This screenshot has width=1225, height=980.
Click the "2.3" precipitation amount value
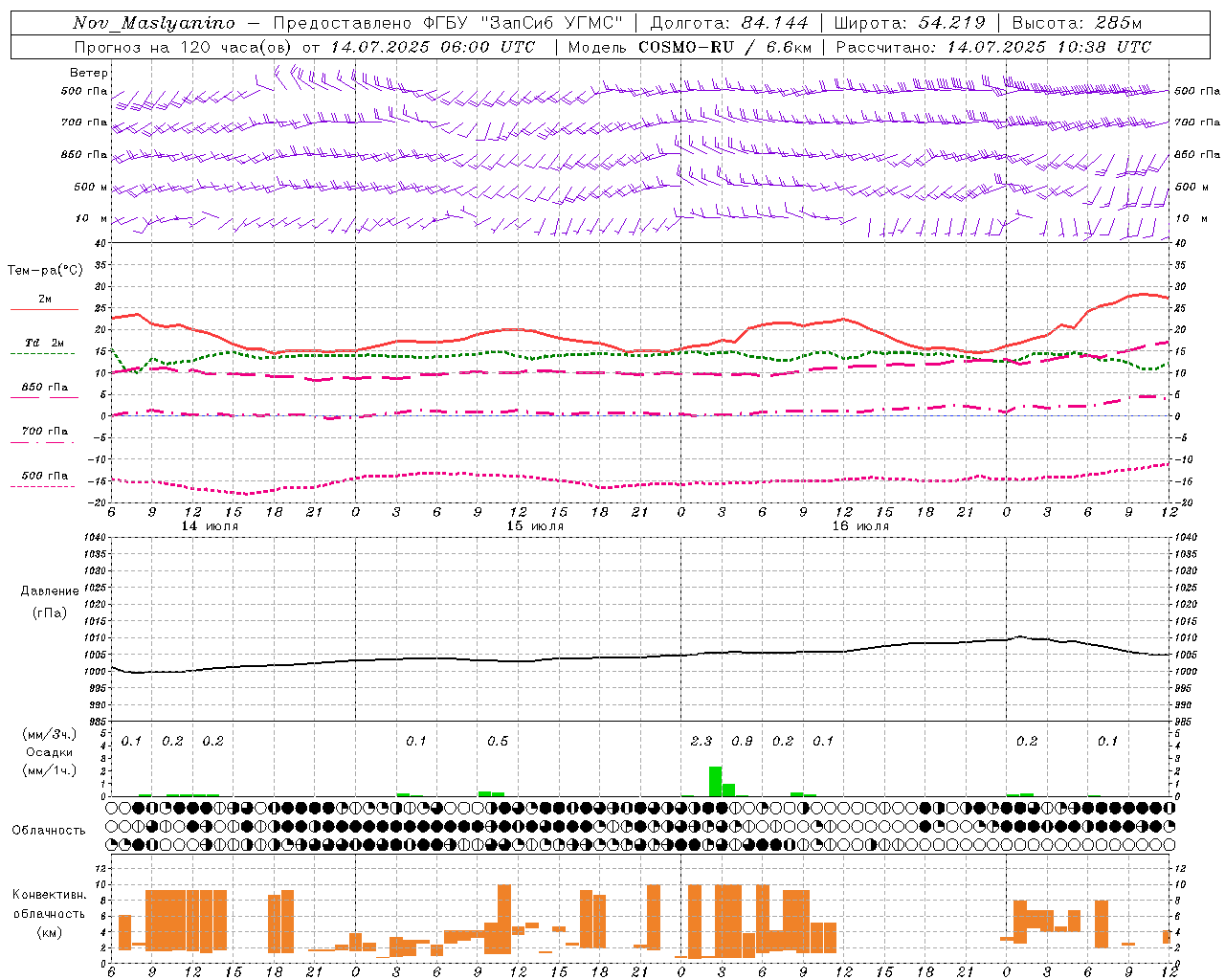tap(702, 742)
